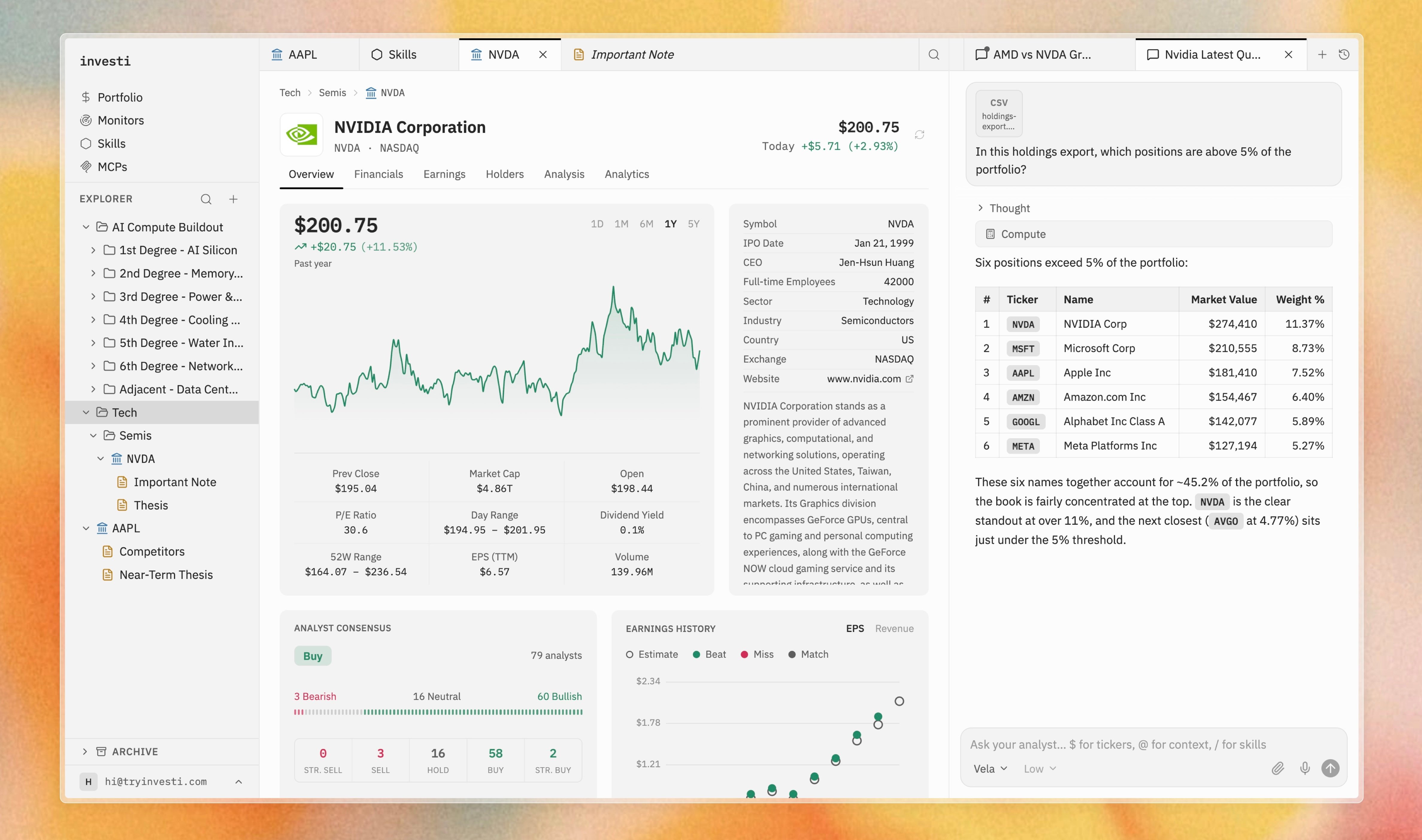Open the Skills sidebar item icon
This screenshot has height=840, width=1422.
coord(85,144)
